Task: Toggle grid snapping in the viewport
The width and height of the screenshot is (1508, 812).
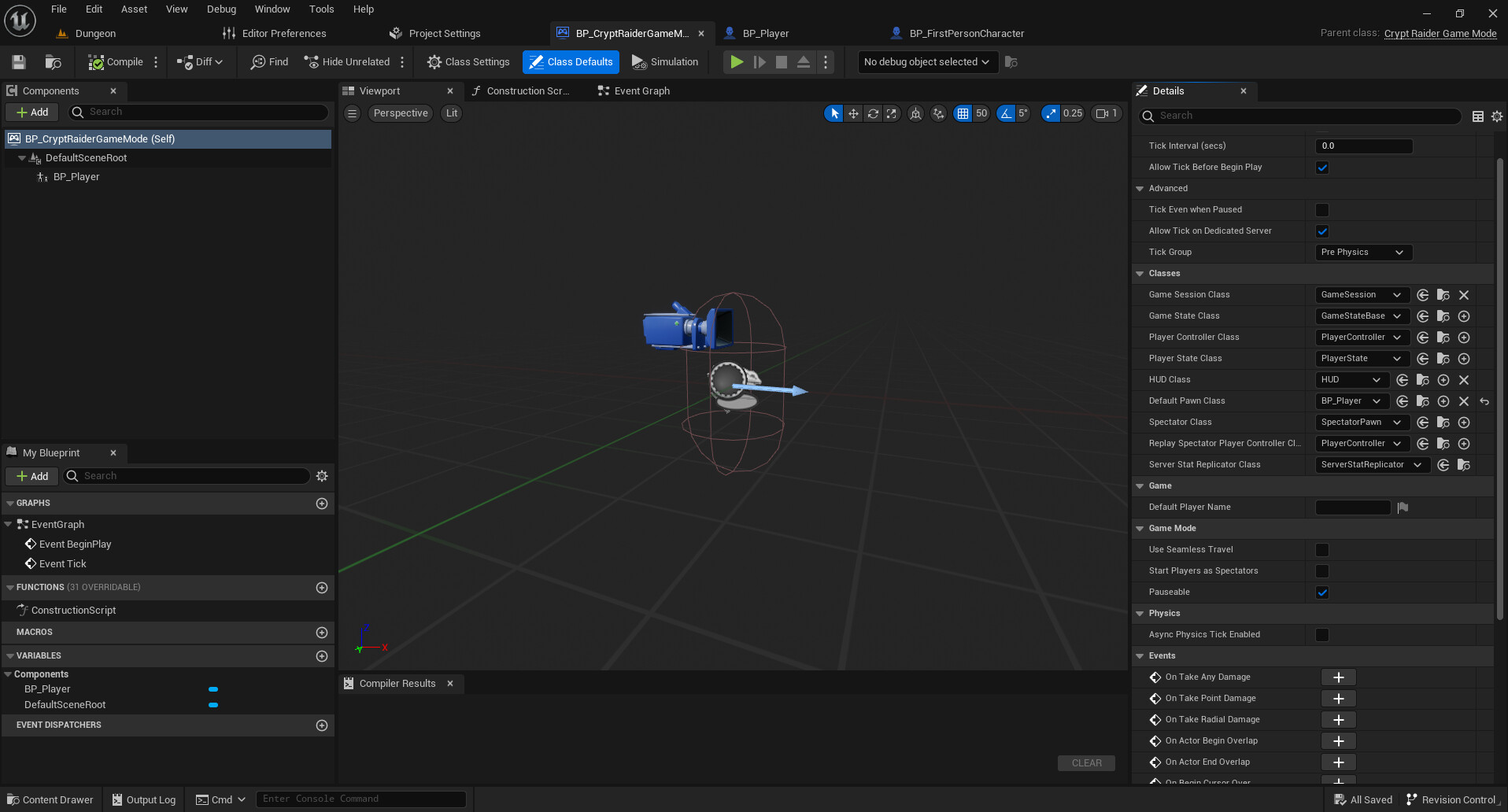Action: coord(963,113)
